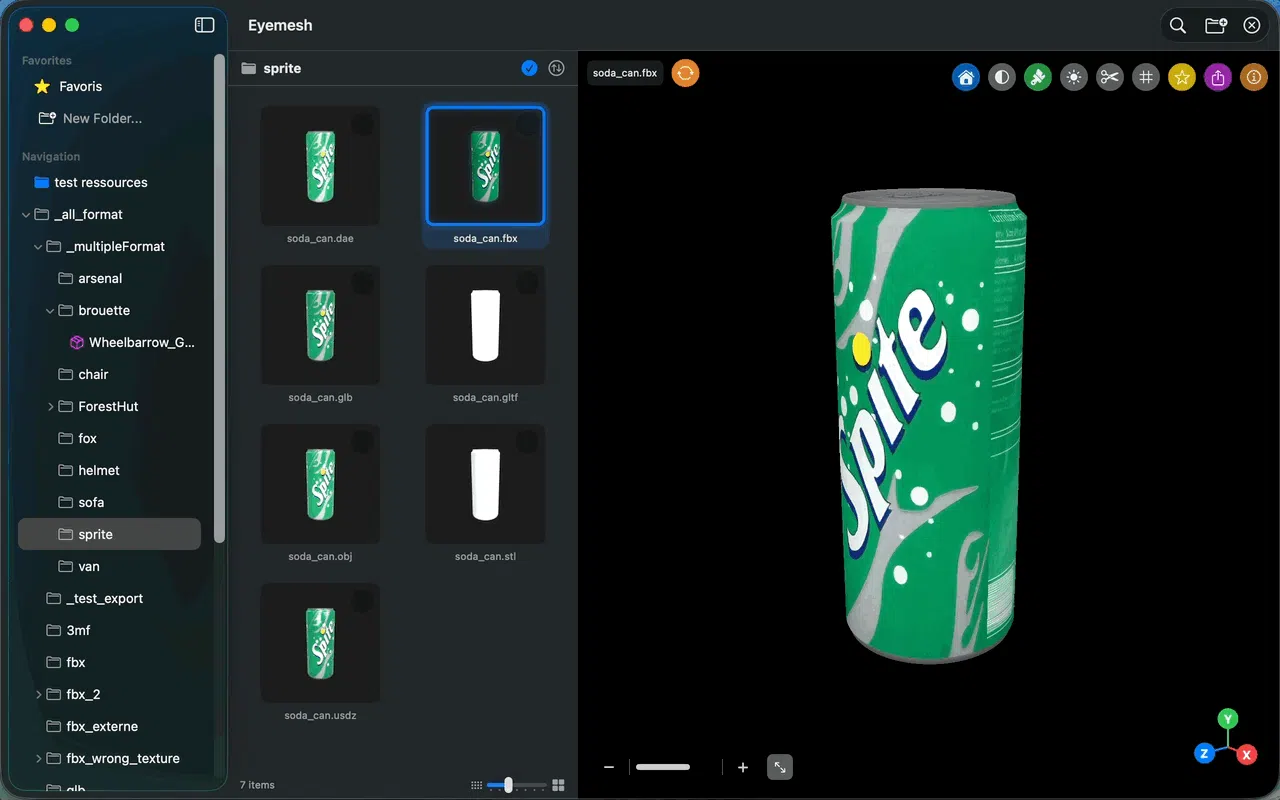Select the scissors tool icon

(1110, 77)
